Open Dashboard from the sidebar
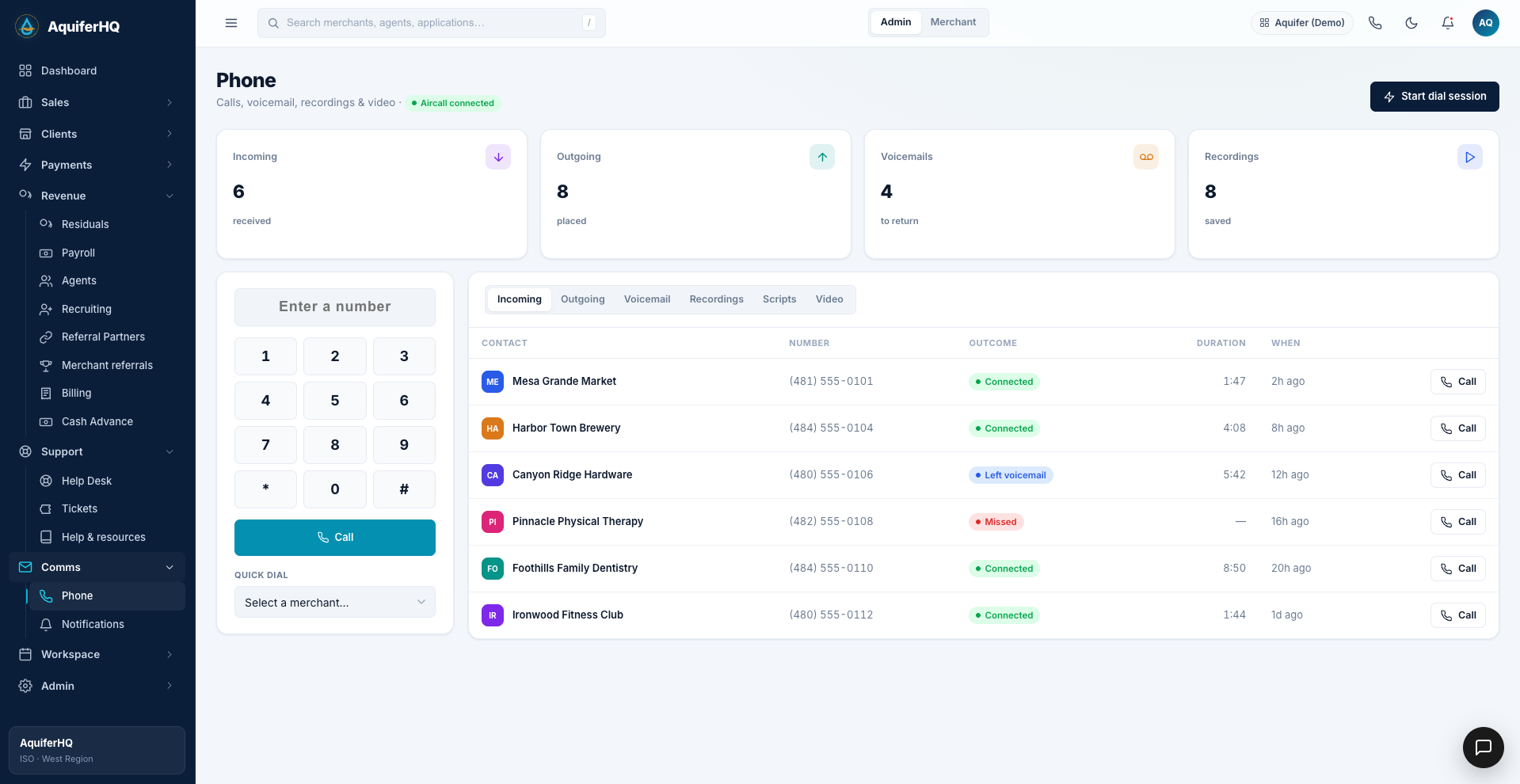The image size is (1520, 784). coord(97,70)
